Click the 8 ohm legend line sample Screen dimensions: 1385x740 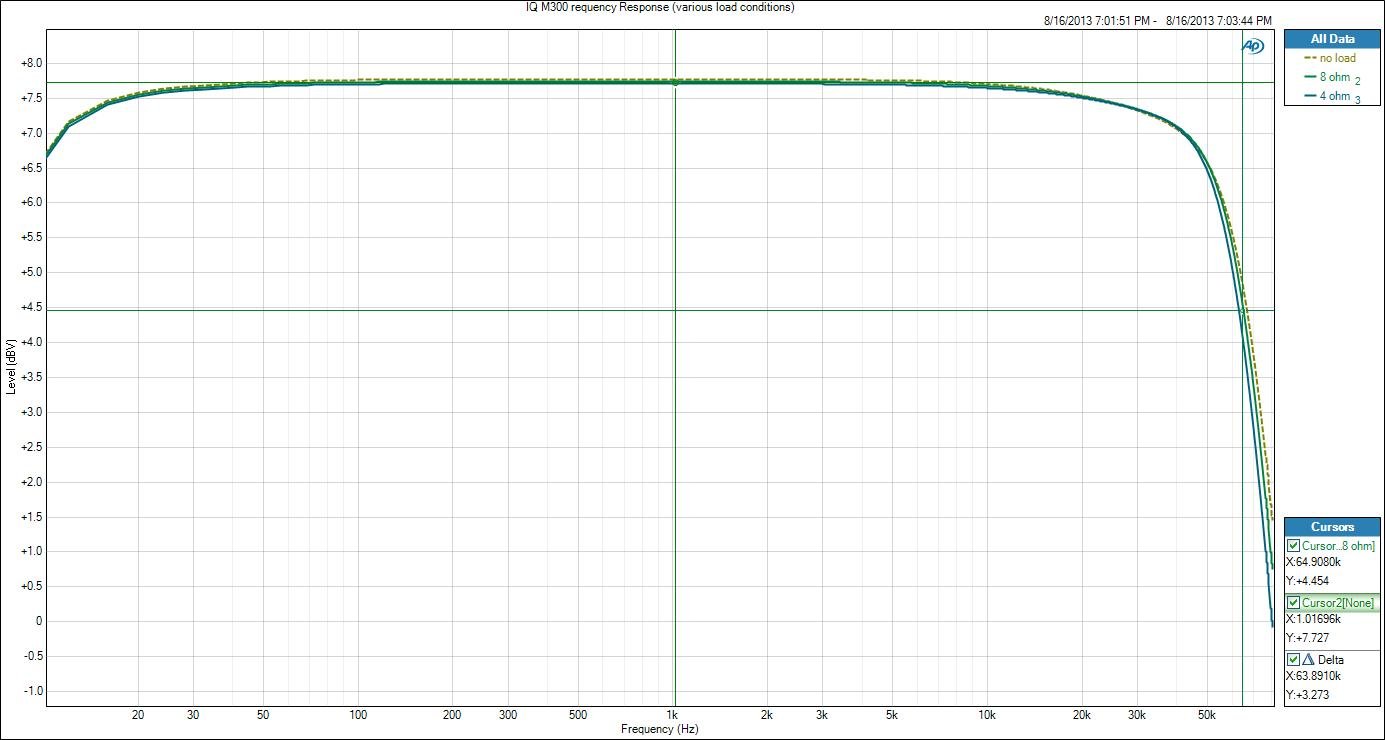(x=1312, y=77)
